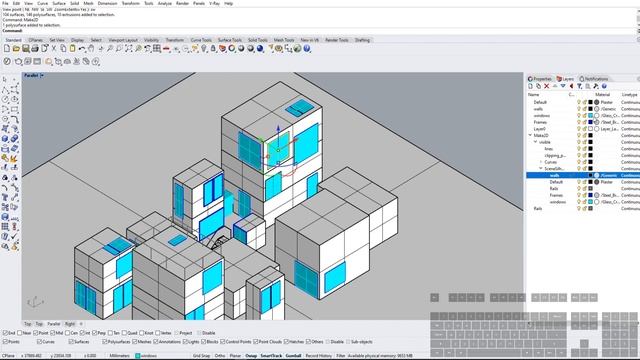Viewport: 640px width, 360px height.
Task: Select the Layer0 row in Layers panel
Action: pos(583,129)
